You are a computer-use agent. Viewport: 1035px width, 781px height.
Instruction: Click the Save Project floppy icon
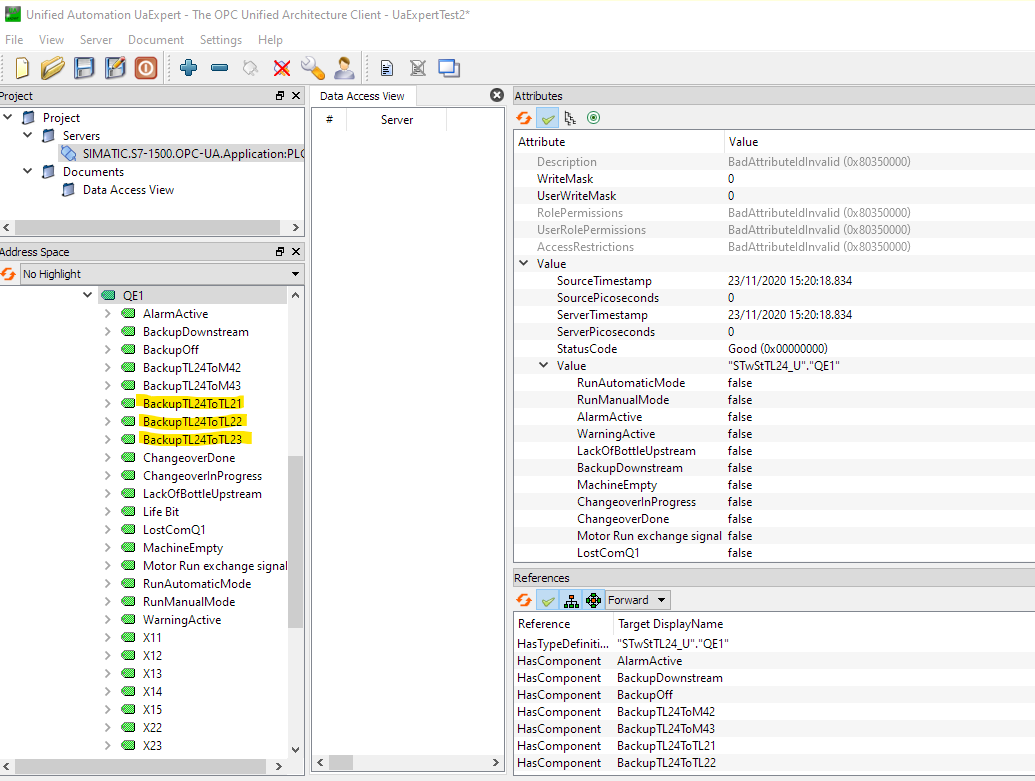pos(84,67)
